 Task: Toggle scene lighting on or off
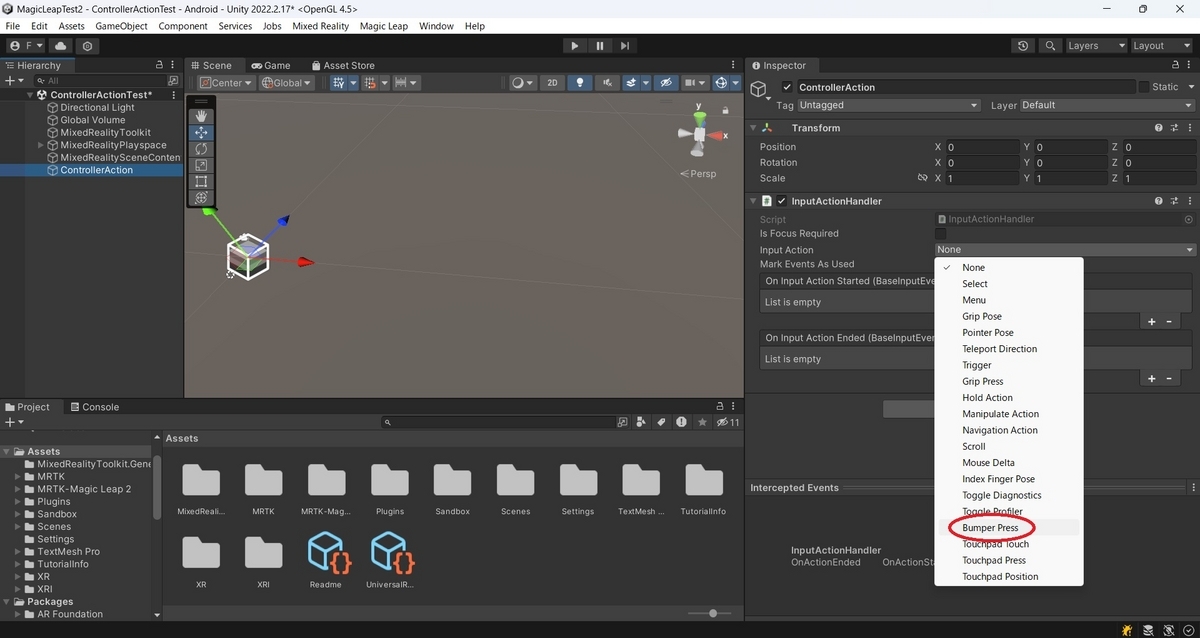(x=579, y=83)
